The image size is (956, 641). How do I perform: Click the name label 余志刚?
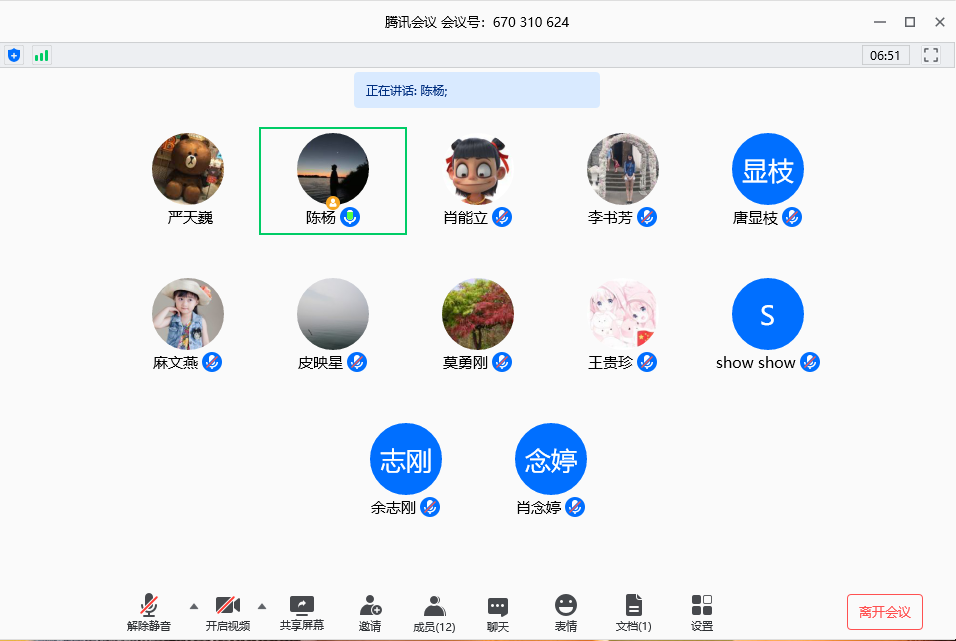click(x=393, y=508)
